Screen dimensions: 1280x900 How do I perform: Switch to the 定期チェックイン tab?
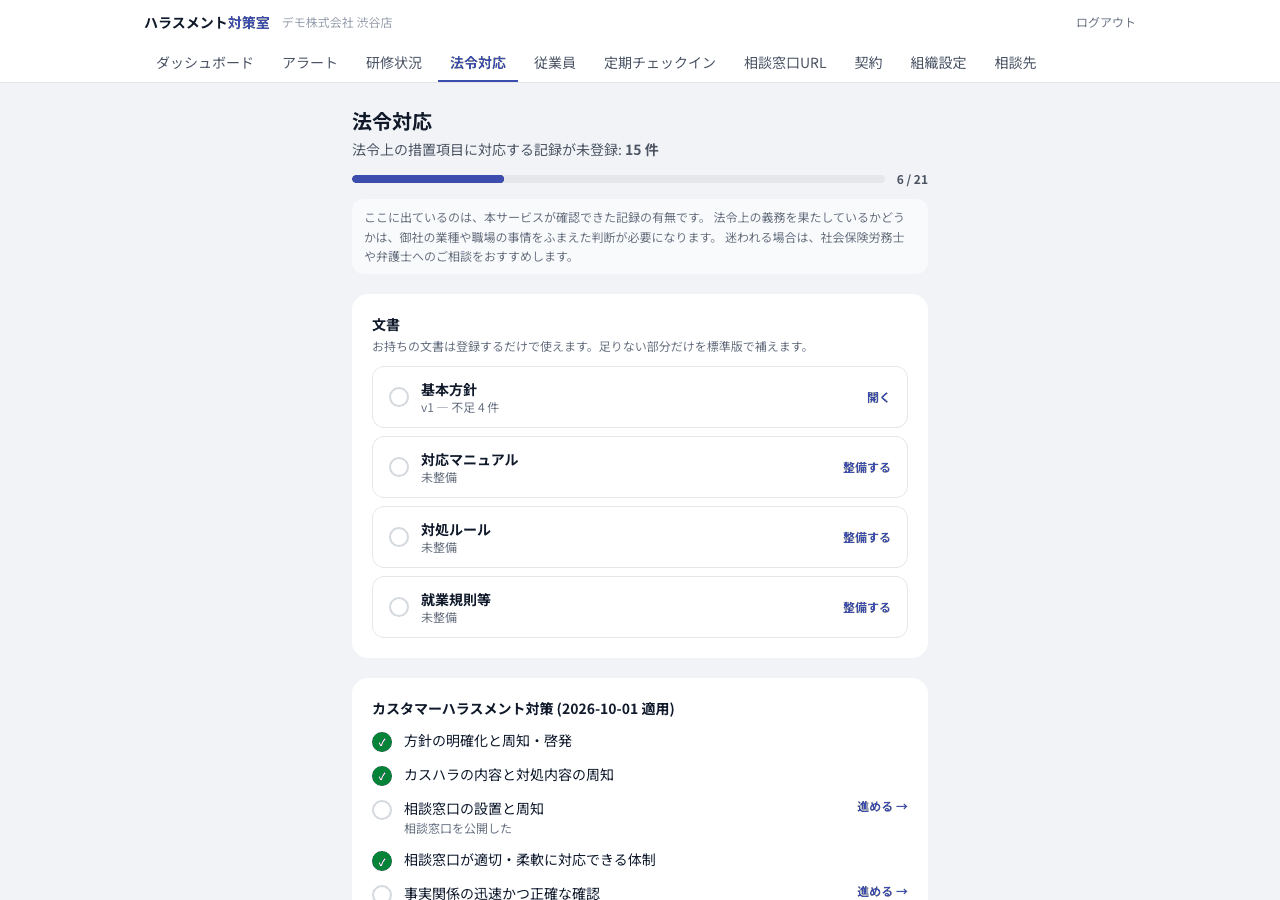(x=660, y=62)
